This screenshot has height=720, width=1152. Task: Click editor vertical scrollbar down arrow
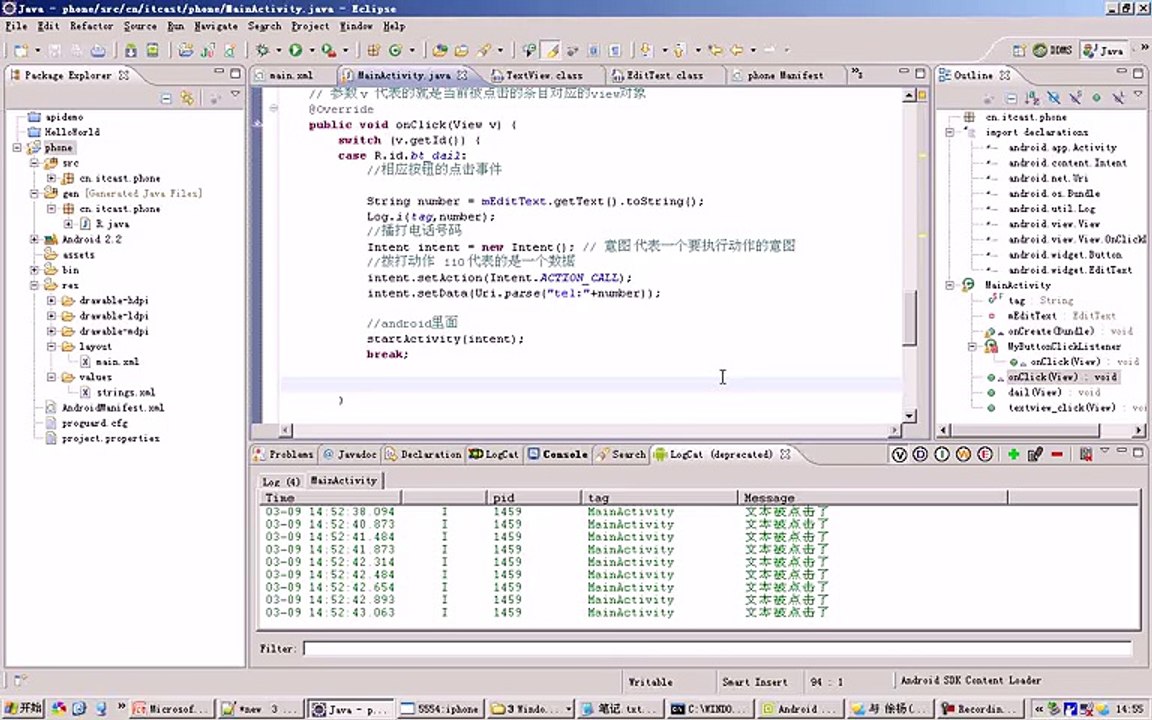(909, 416)
